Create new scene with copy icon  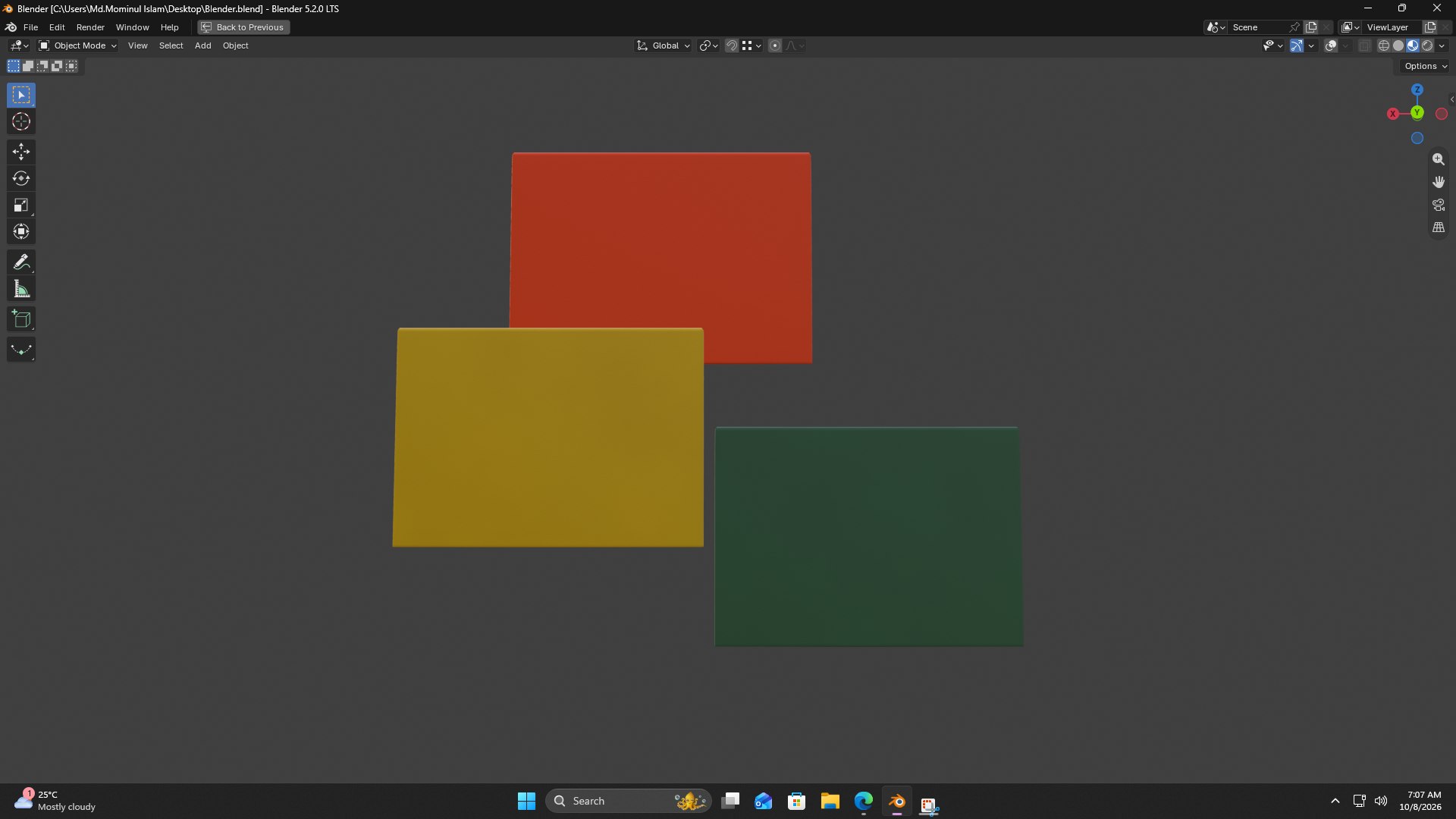(x=1311, y=27)
